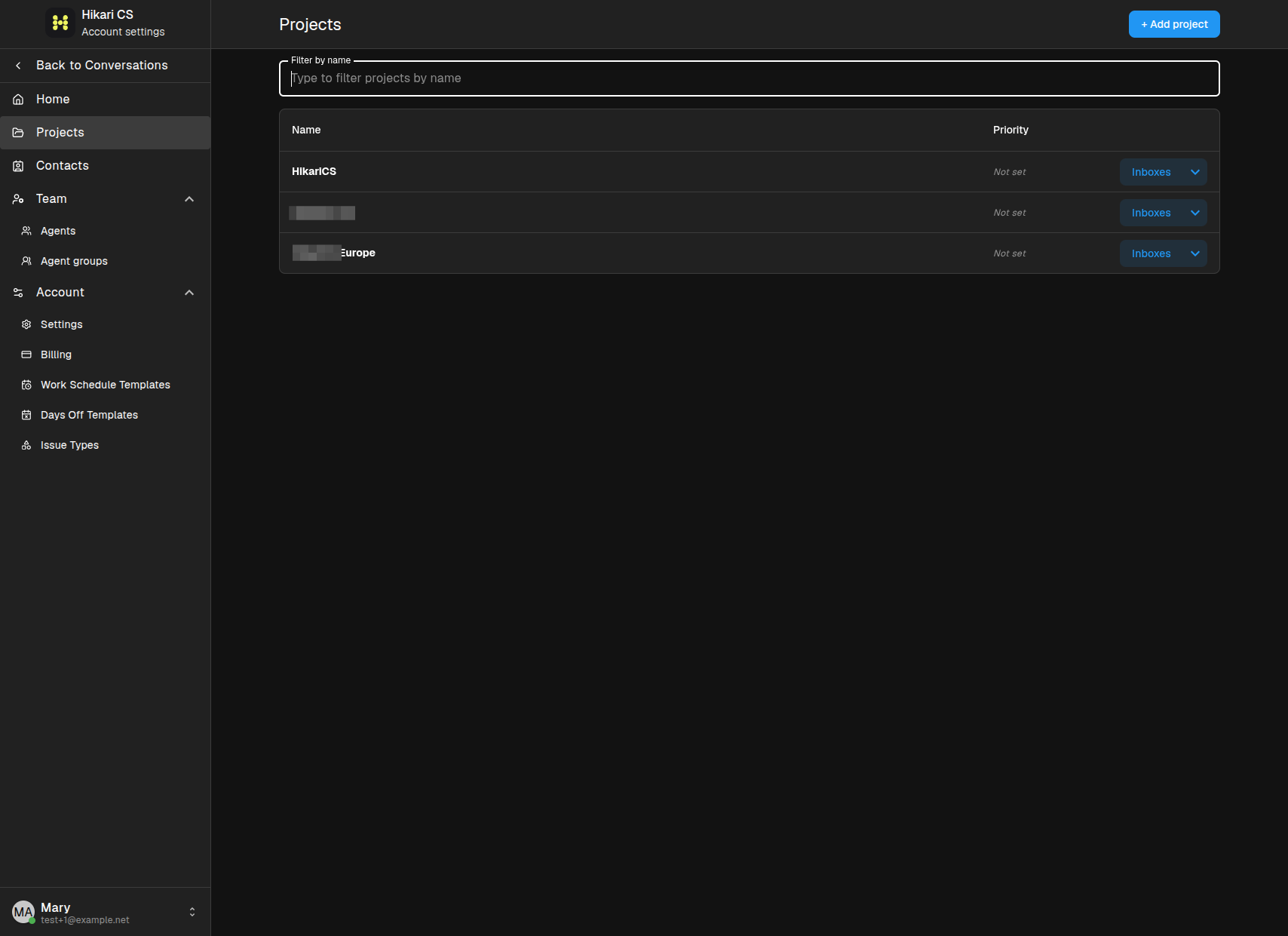
Task: Focus the Filter by name input field
Action: [x=750, y=78]
